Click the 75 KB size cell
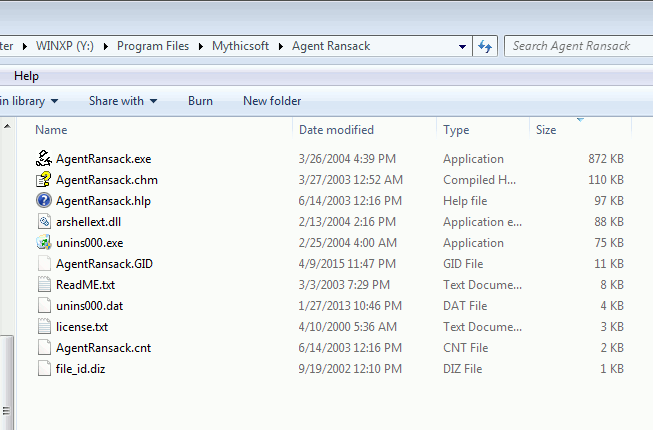The image size is (653, 430). 609,243
